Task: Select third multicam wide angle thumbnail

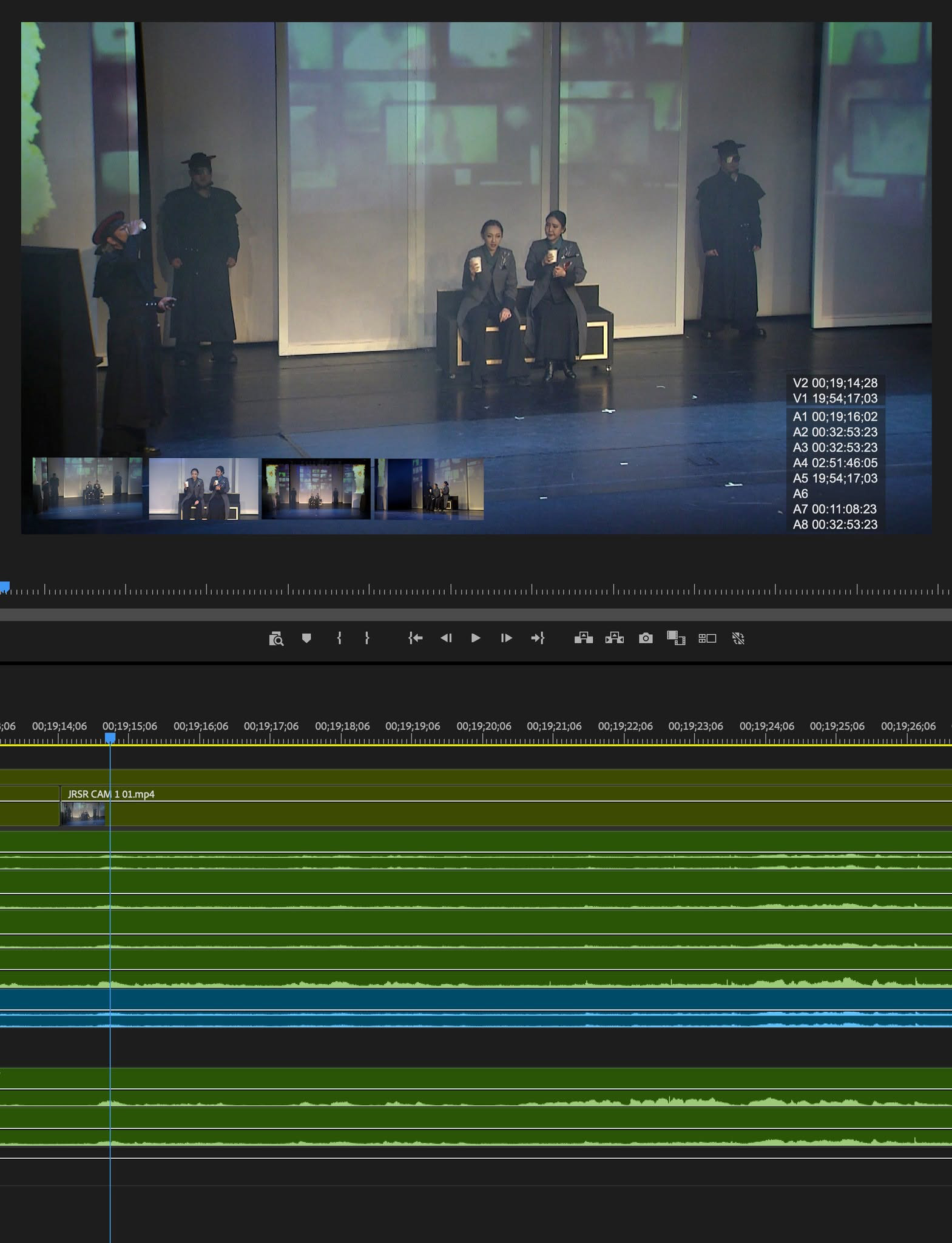Action: pos(316,489)
